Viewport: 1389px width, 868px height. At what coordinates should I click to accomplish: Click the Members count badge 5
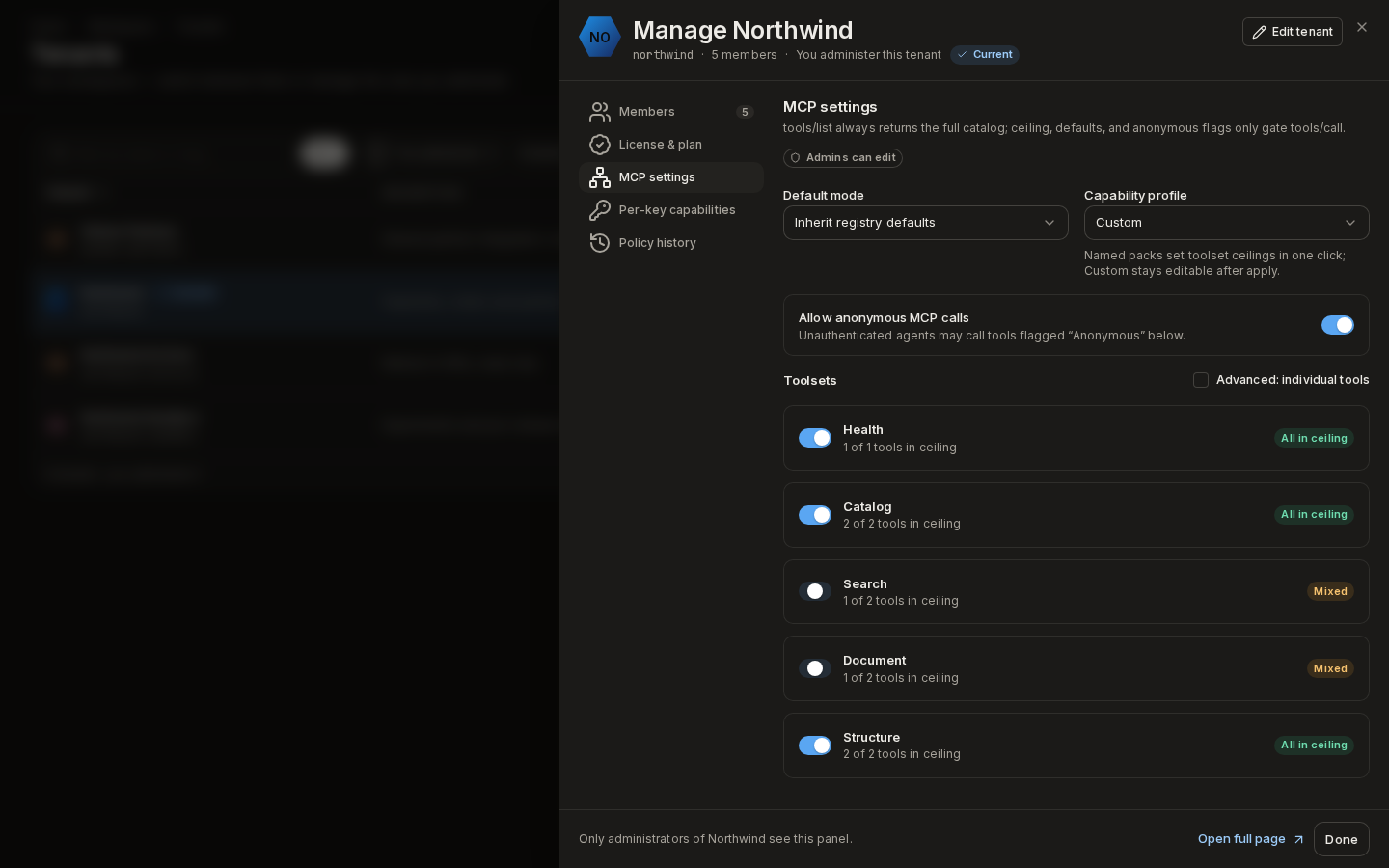745,112
